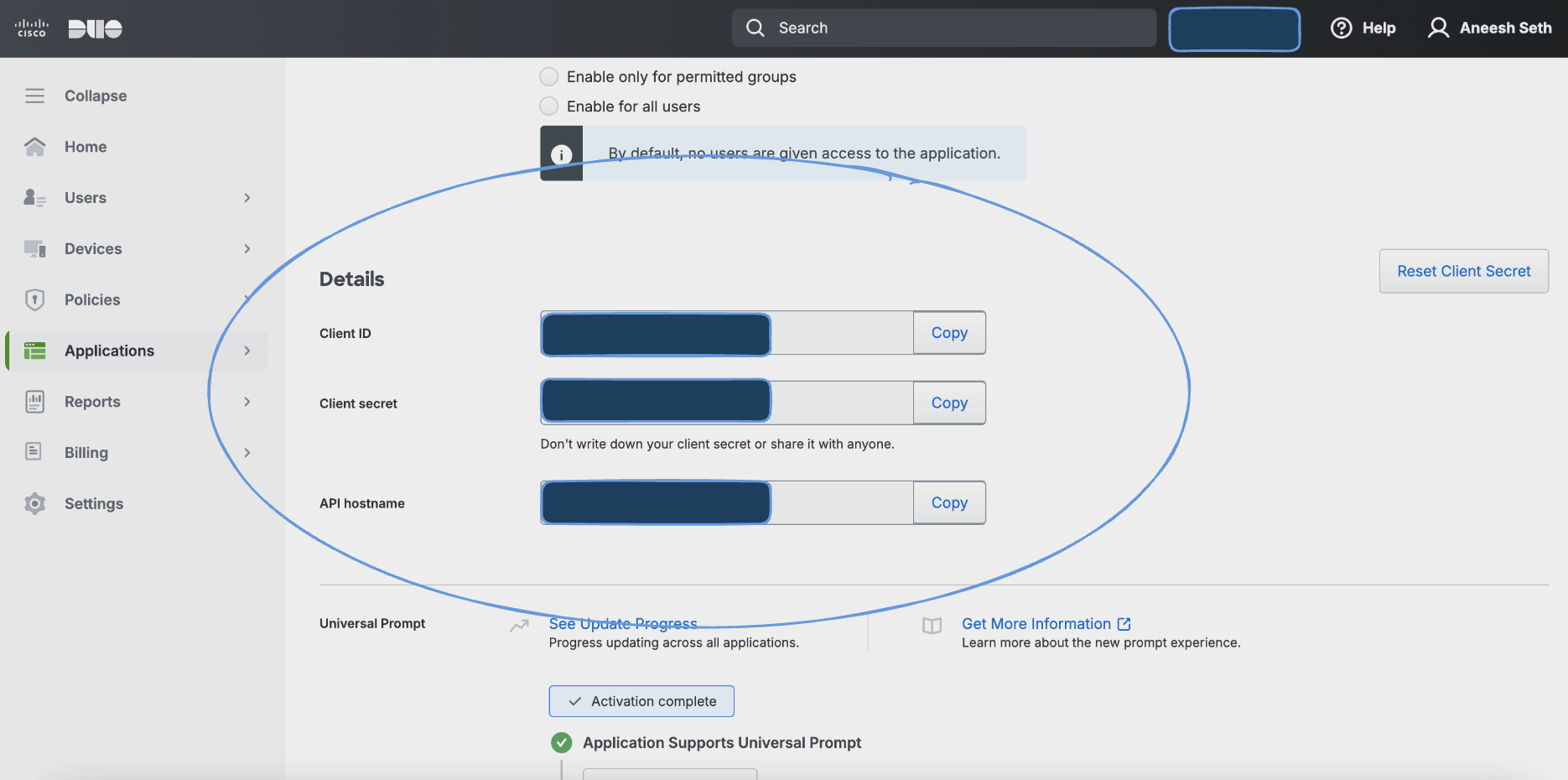Viewport: 1568px width, 780px height.
Task: Open the Help question mark icon
Action: (1341, 29)
